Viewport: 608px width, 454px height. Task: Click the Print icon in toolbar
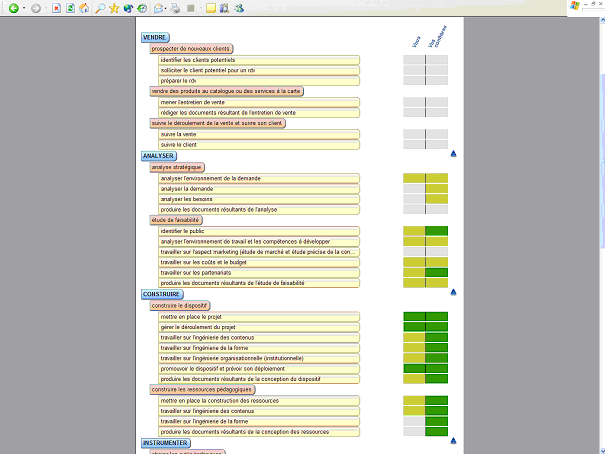(x=176, y=8)
